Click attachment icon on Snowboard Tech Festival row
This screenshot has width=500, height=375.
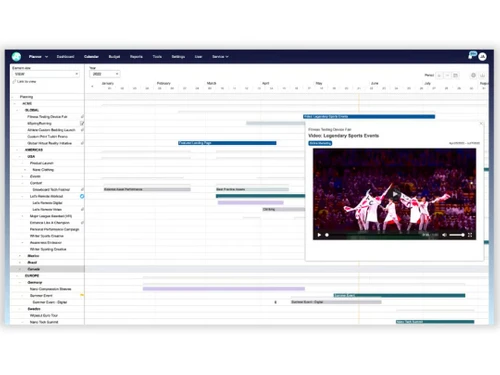click(82, 189)
